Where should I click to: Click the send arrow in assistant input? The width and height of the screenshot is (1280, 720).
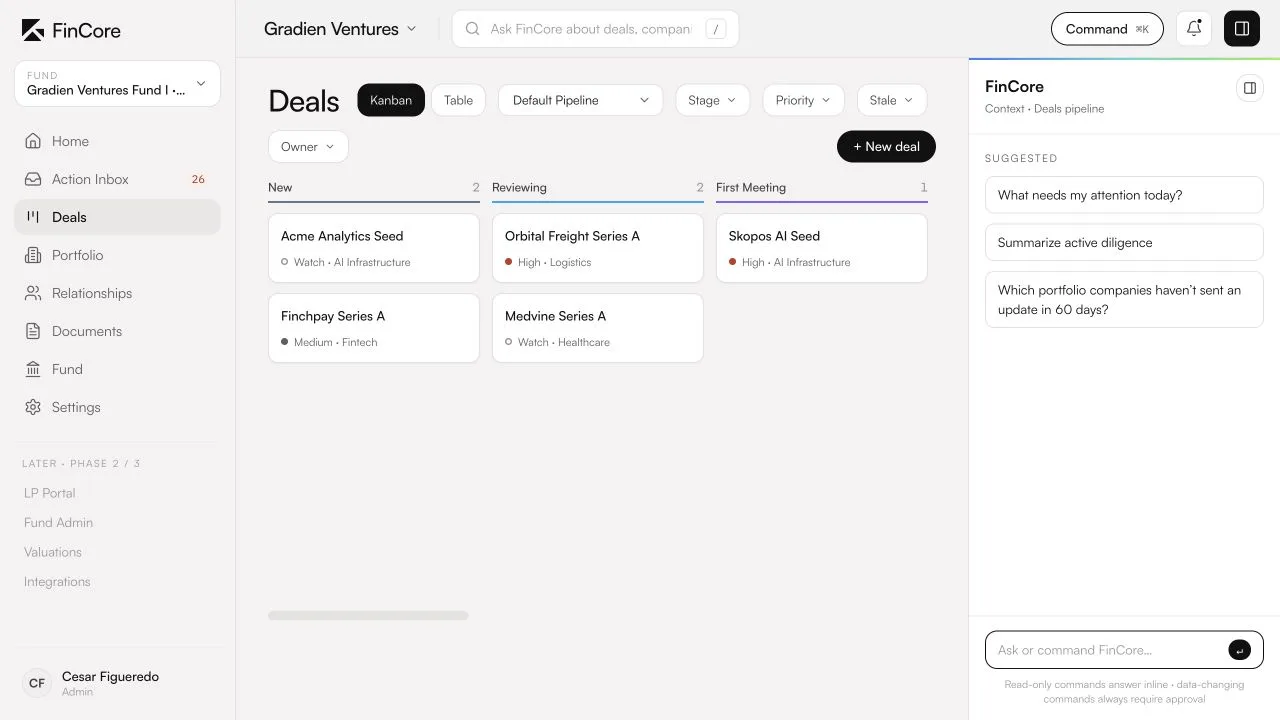coord(1239,650)
